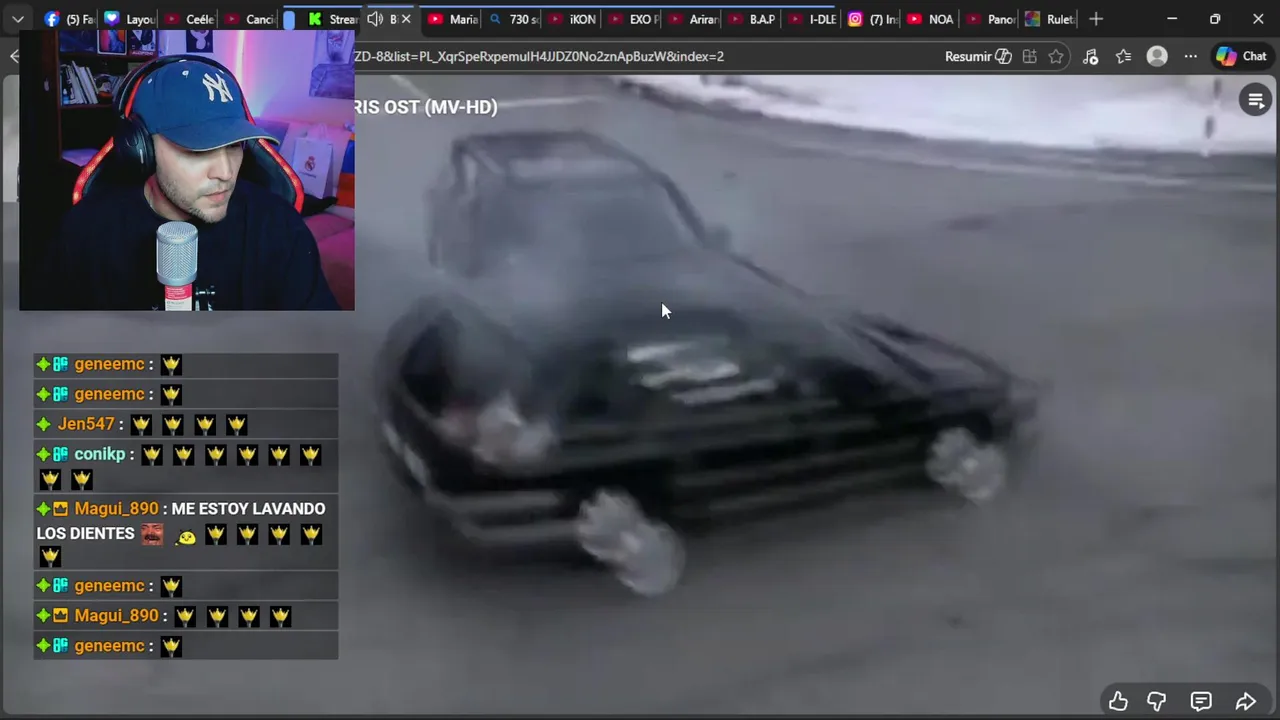Switch to the EXO tab
This screenshot has height=720, width=1280.
click(x=632, y=19)
